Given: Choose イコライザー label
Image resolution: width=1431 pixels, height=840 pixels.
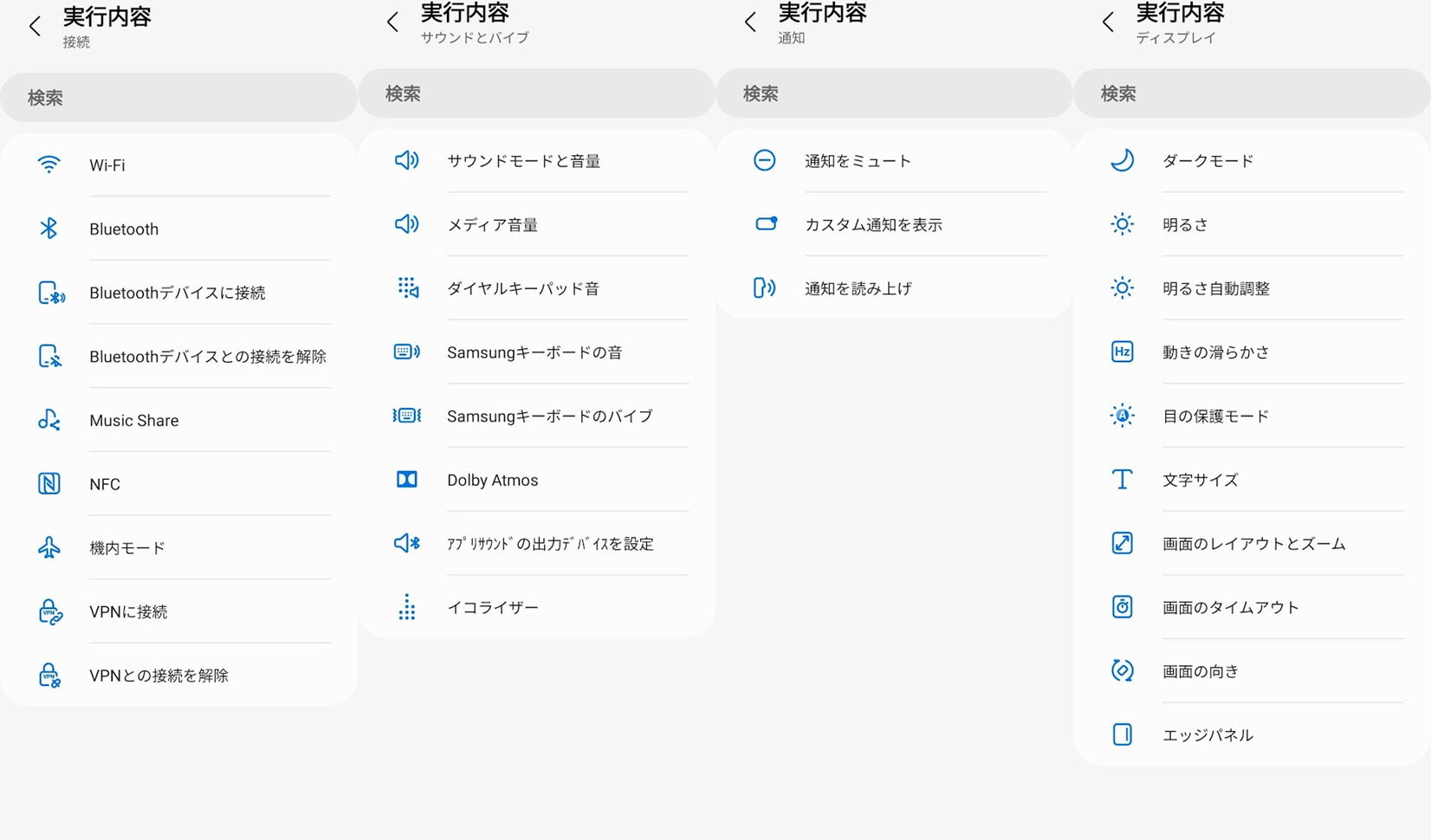Looking at the screenshot, I should pyautogui.click(x=493, y=608).
